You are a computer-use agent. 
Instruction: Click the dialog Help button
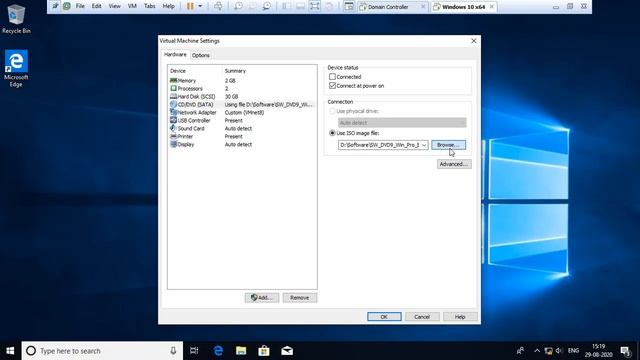pos(460,317)
